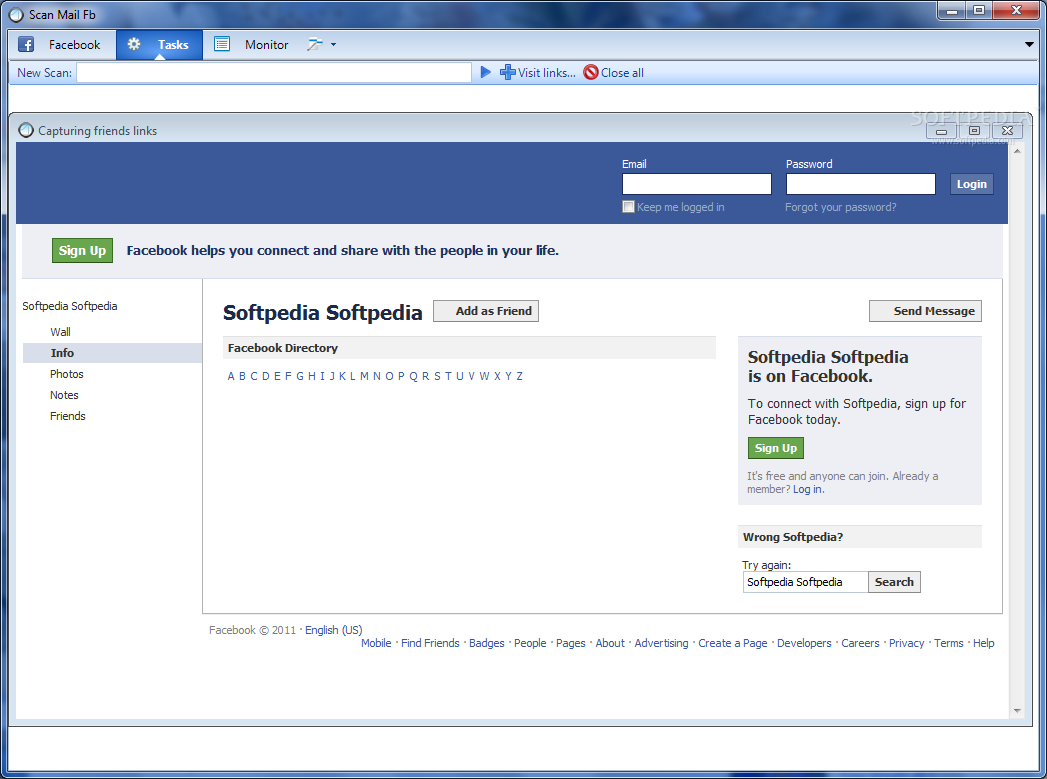Viewport: 1047px width, 779px height.
Task: Click Sign Up in side panel
Action: pyautogui.click(x=776, y=448)
